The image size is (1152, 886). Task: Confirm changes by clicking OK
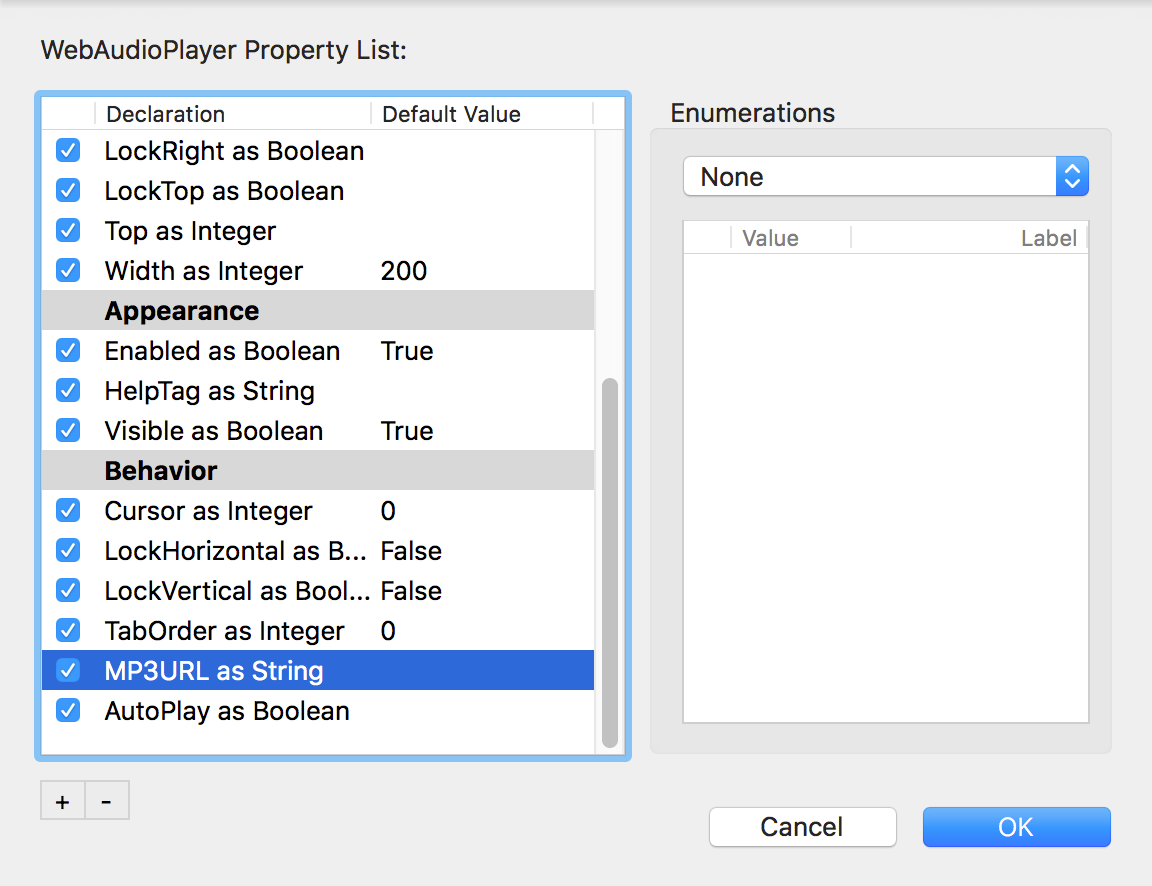point(1016,827)
